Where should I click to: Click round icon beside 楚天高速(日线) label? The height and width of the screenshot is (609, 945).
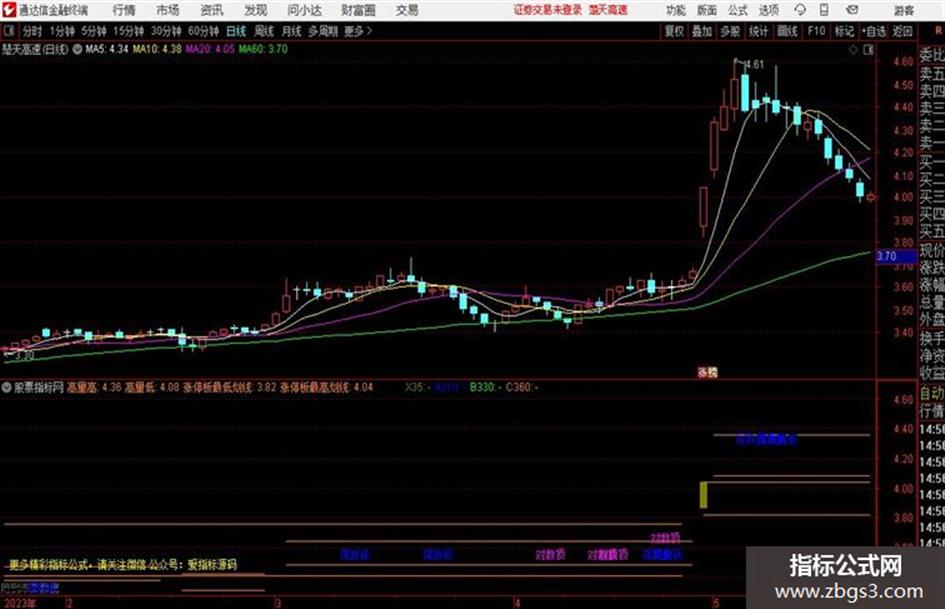coord(77,49)
